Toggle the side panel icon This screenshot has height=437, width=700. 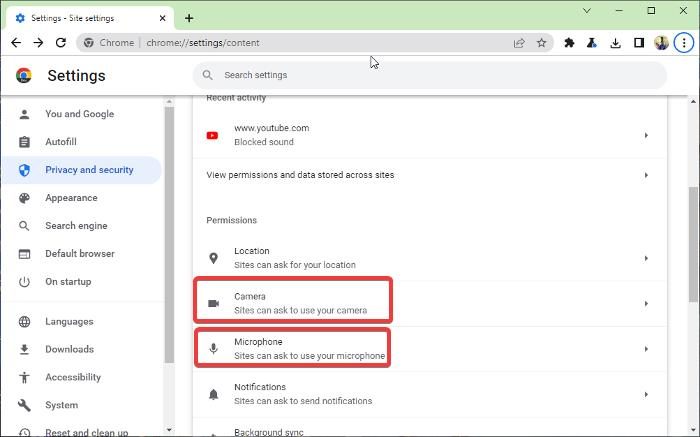[639, 43]
